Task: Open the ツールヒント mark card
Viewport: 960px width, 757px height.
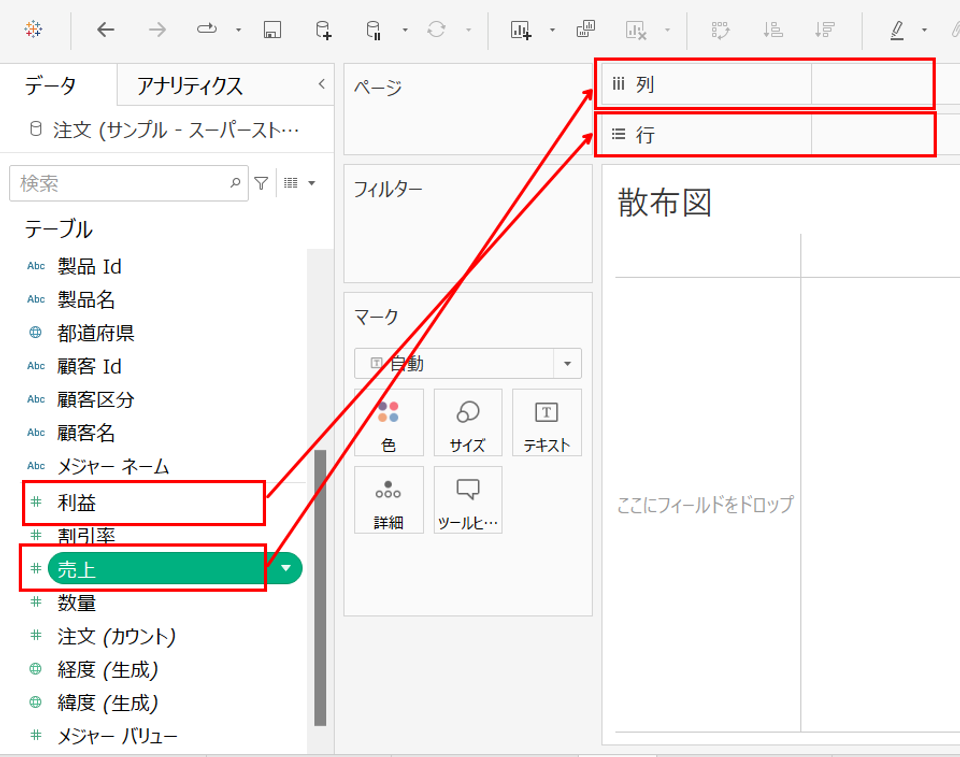Action: 468,500
